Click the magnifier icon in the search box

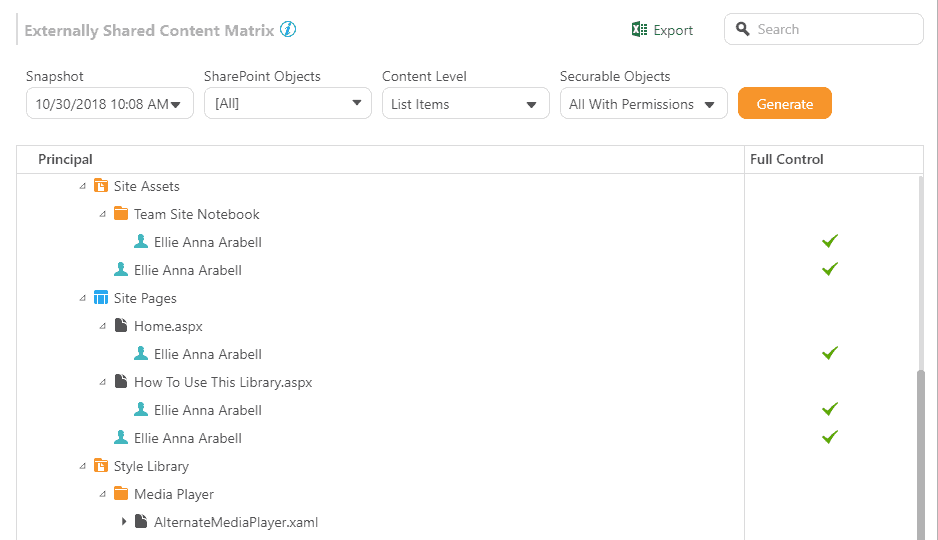coord(743,29)
